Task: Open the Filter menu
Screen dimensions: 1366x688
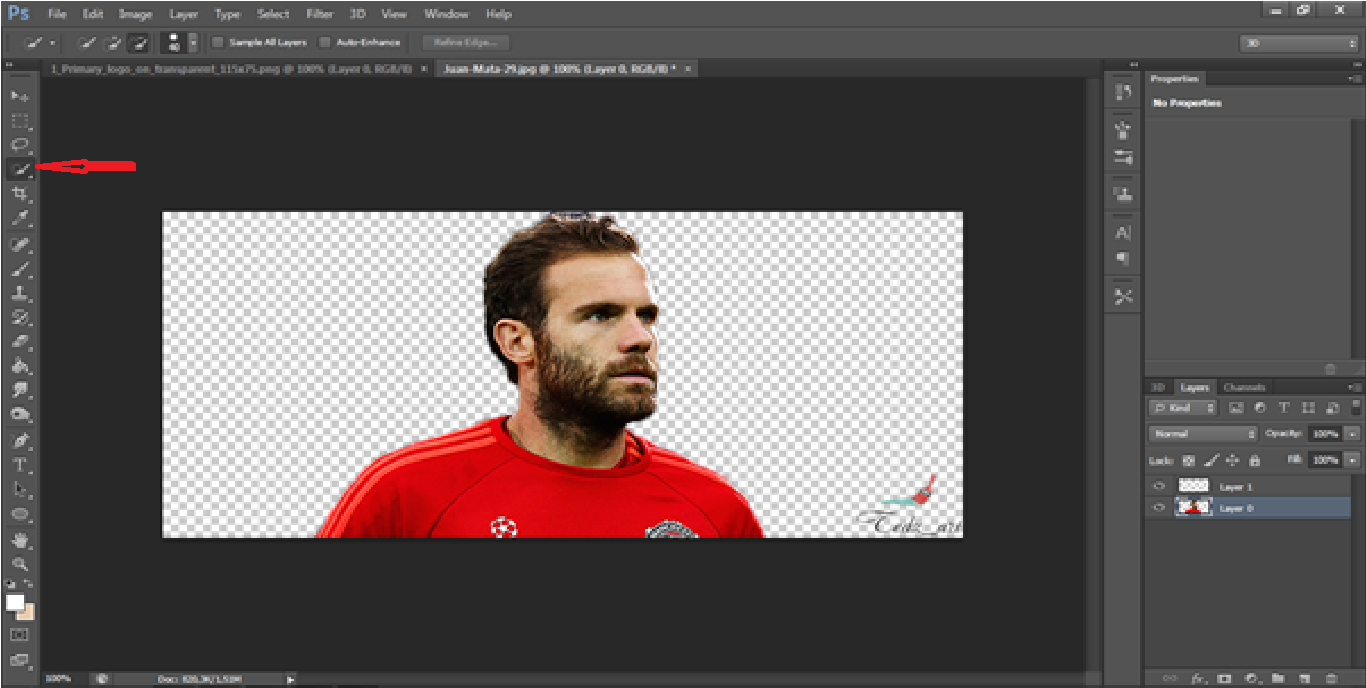Action: pos(319,14)
